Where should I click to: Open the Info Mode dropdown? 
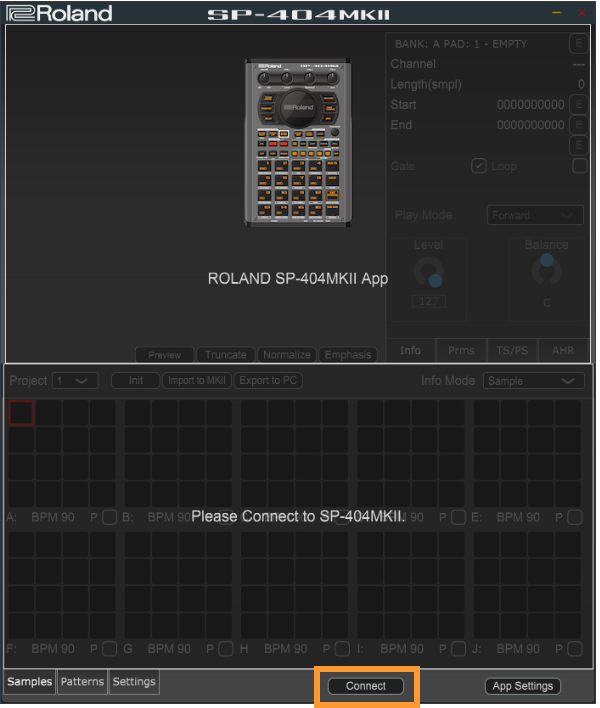pos(533,381)
